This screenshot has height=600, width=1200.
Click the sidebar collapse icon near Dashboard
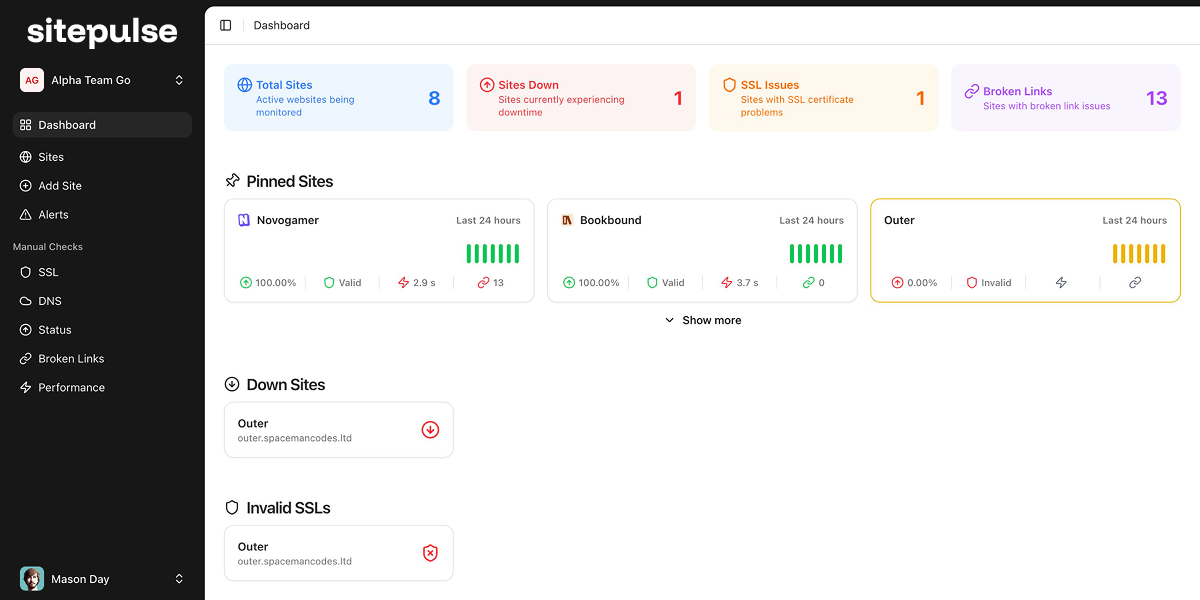[226, 24]
